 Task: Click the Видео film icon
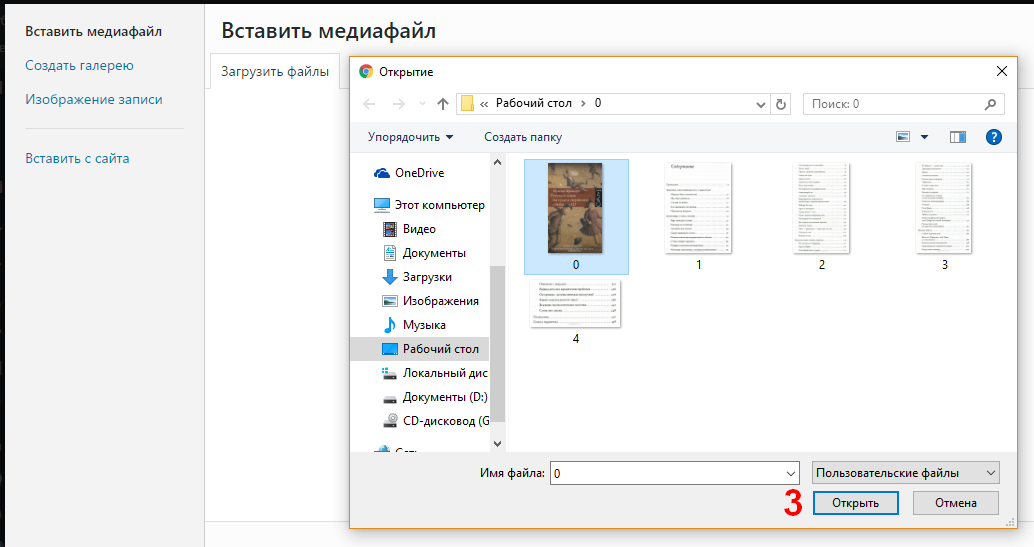390,229
